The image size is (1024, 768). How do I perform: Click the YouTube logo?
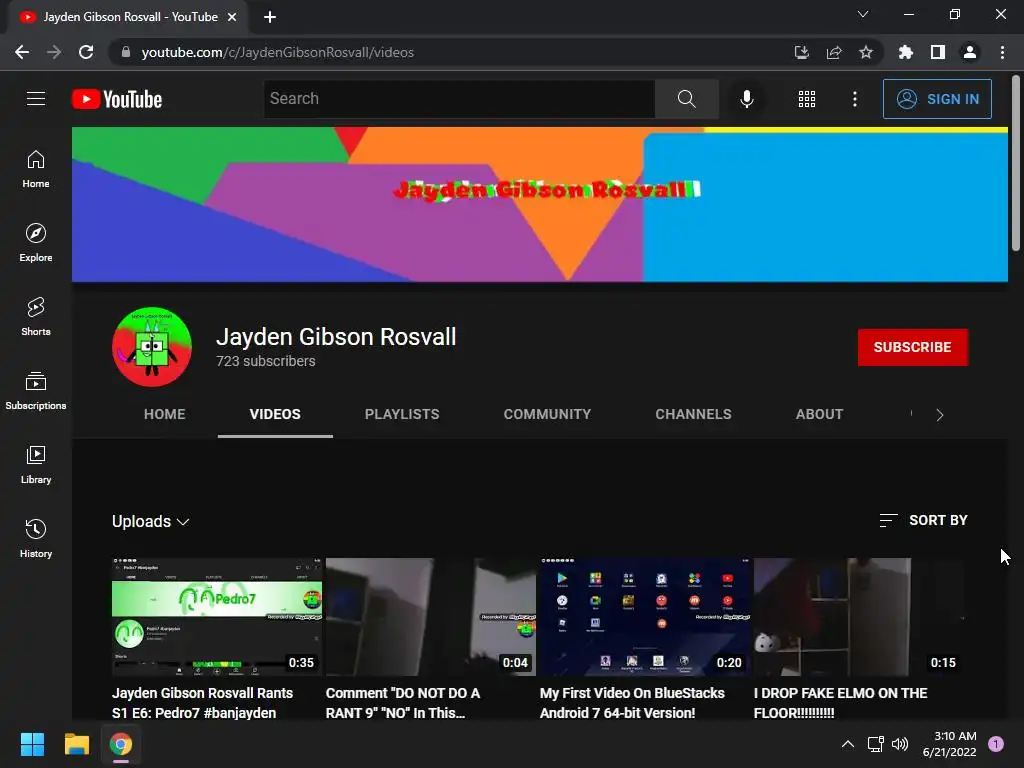pyautogui.click(x=117, y=99)
